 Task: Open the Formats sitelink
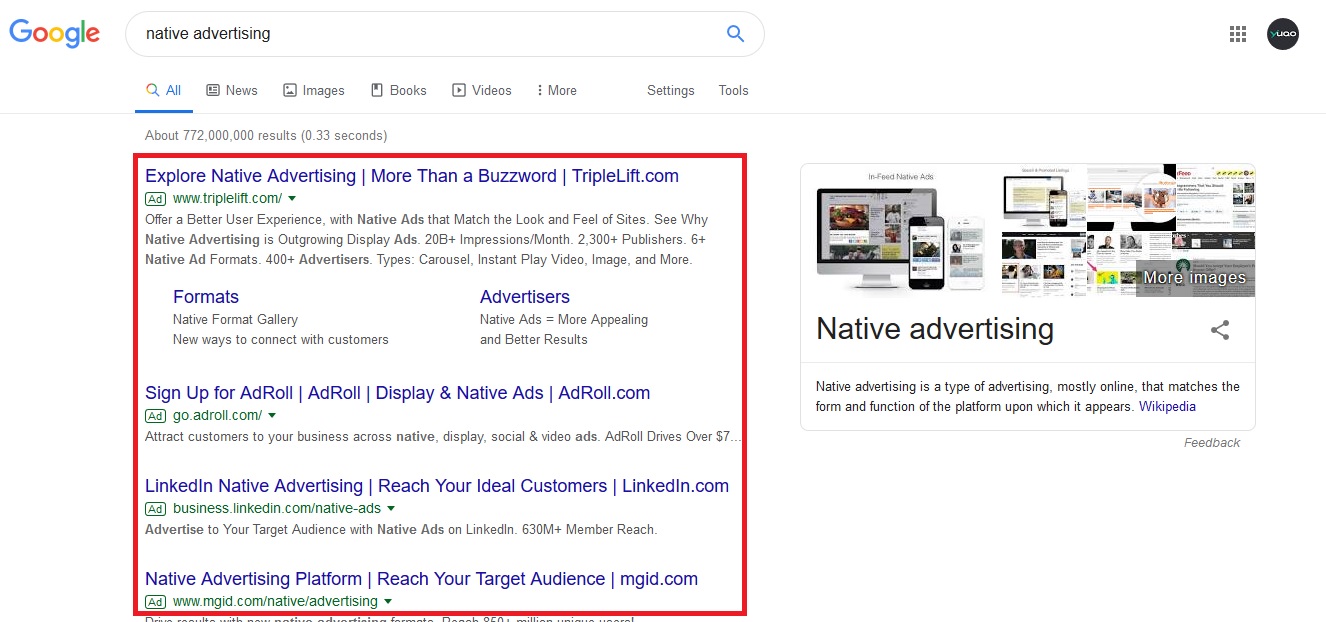click(206, 297)
